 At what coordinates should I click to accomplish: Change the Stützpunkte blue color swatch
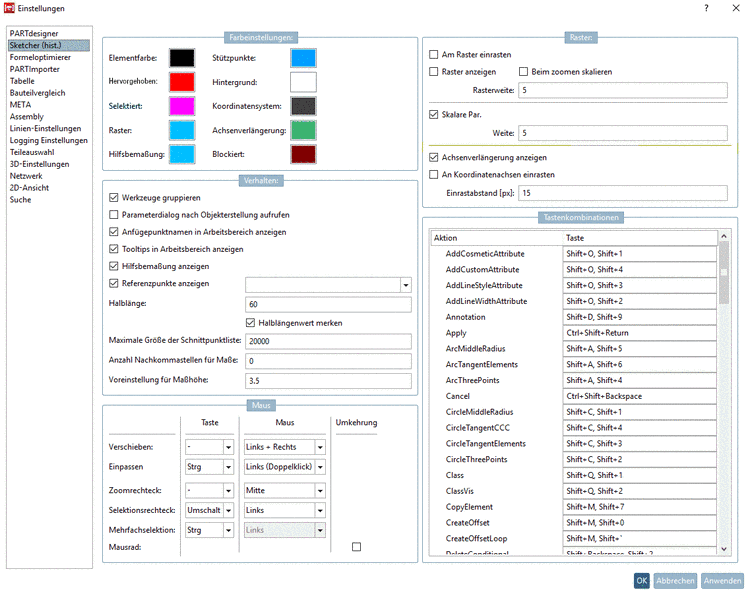point(303,58)
